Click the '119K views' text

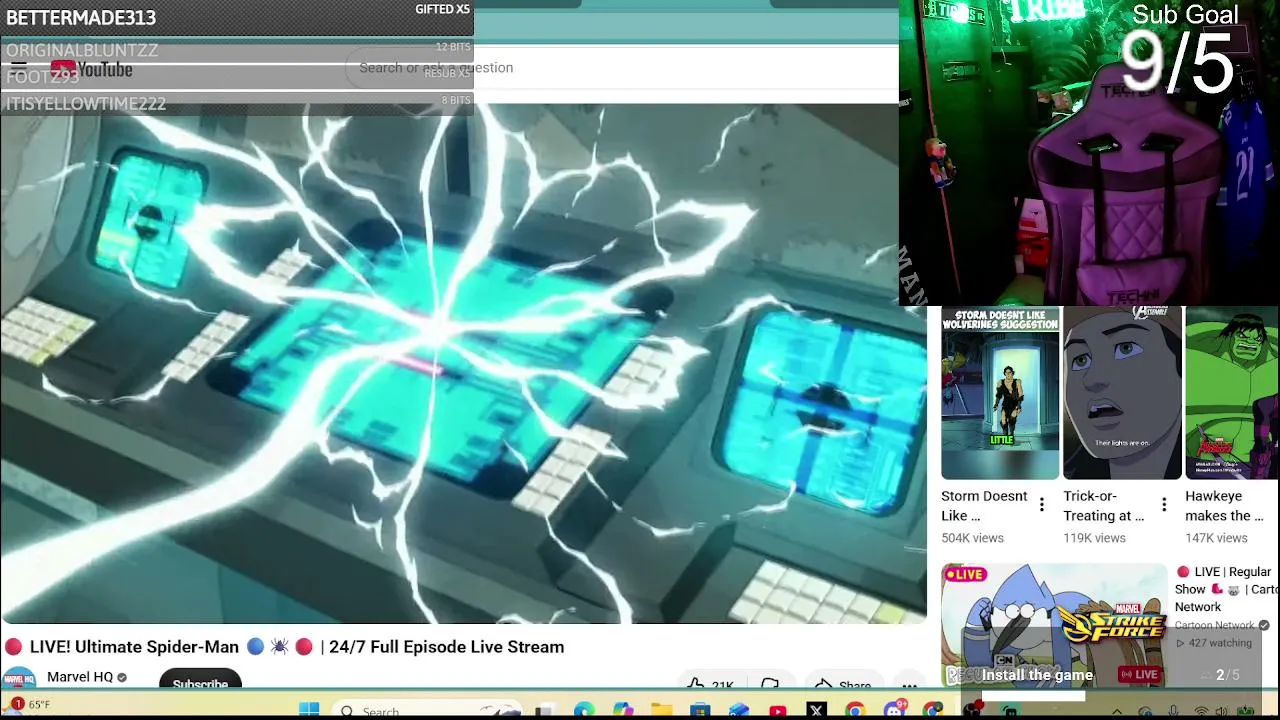click(x=1094, y=538)
